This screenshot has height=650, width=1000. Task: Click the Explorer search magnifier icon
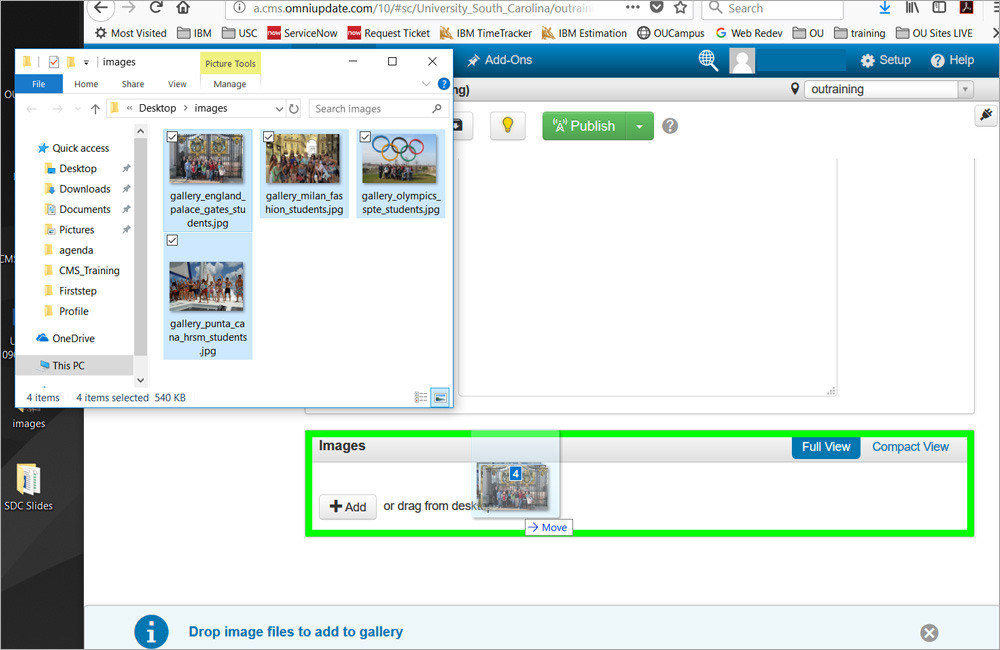coord(437,108)
